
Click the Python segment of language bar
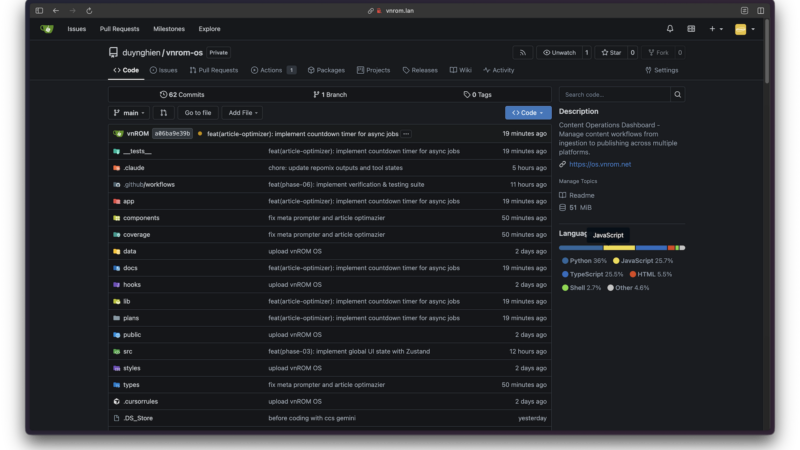(580, 247)
